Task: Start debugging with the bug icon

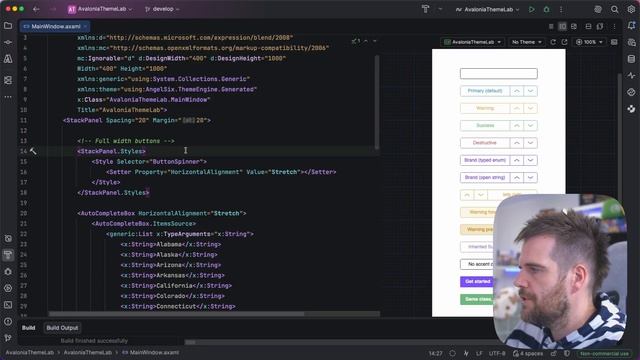Action: (547, 9)
